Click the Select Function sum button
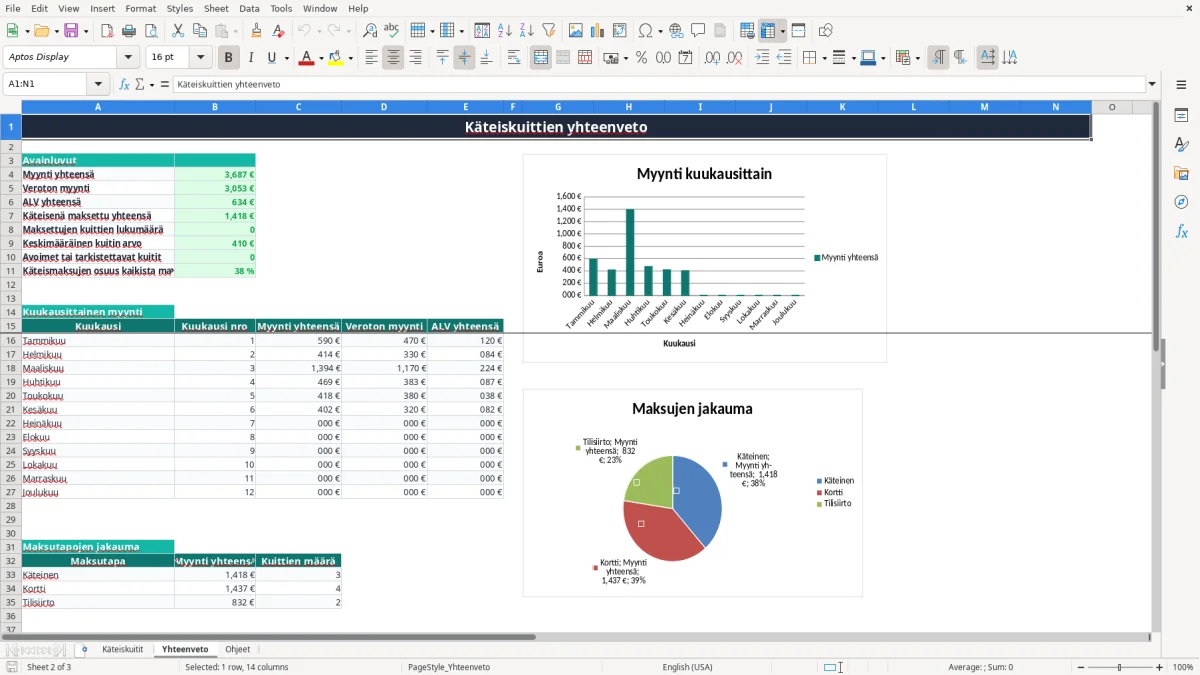This screenshot has width=1200, height=675. 140,84
